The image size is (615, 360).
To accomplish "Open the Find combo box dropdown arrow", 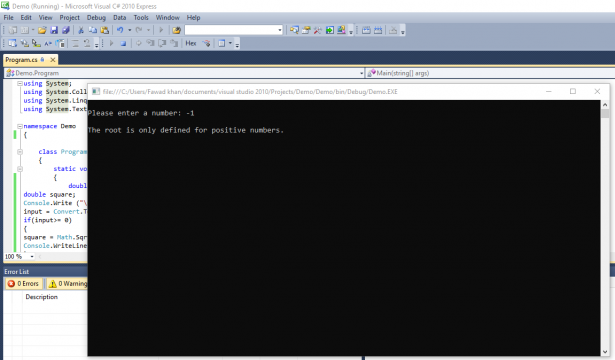I will tap(280, 30).
